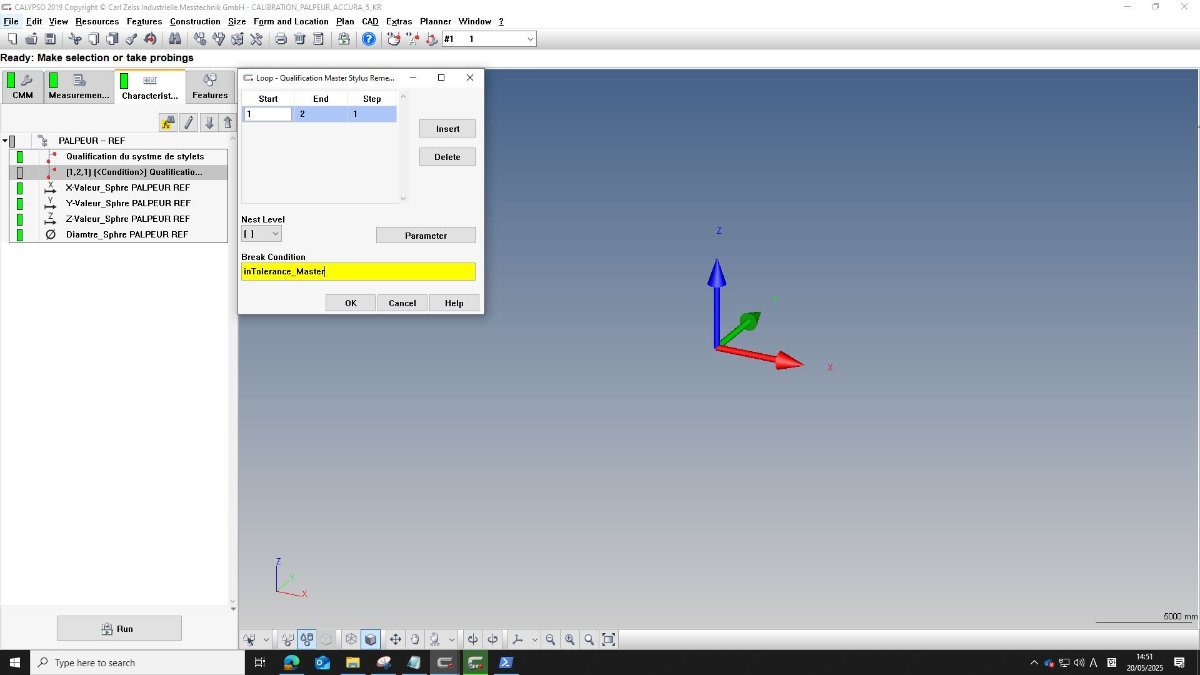Viewport: 1200px width, 675px height.
Task: Click the printer icon in top toolbar
Action: tap(281, 39)
